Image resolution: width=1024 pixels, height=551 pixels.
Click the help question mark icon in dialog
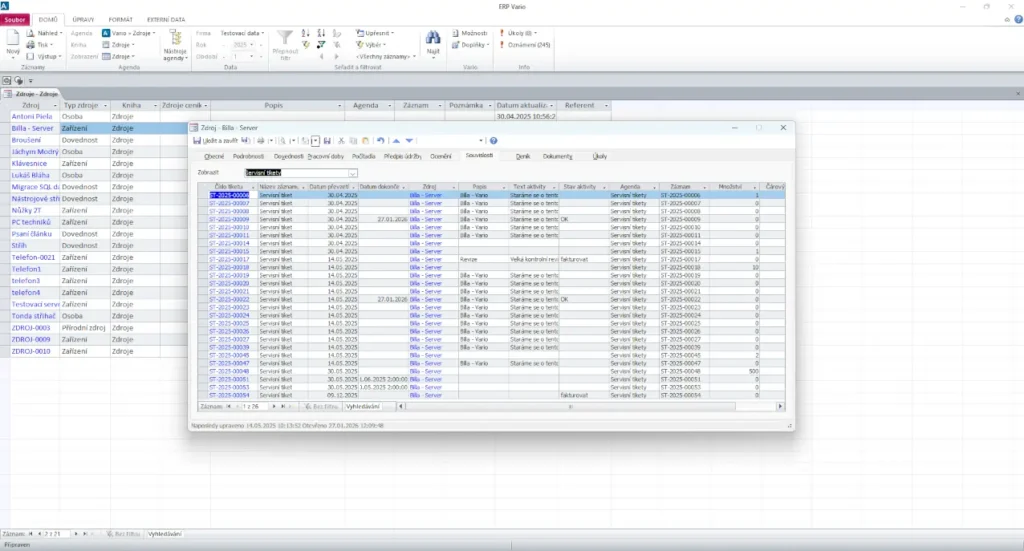pos(493,141)
